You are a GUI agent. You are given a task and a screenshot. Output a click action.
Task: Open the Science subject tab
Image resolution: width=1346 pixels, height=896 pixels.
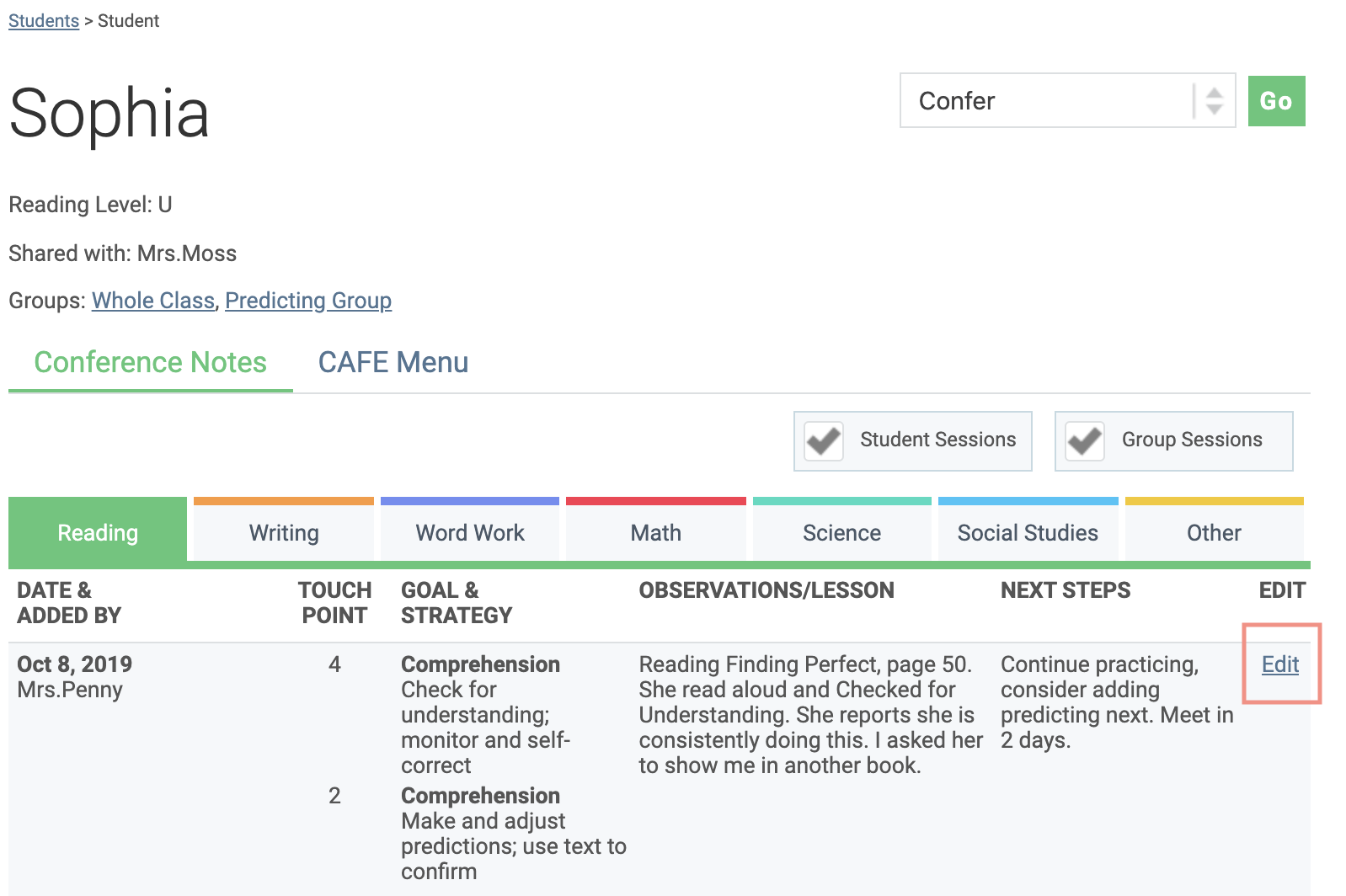point(842,533)
